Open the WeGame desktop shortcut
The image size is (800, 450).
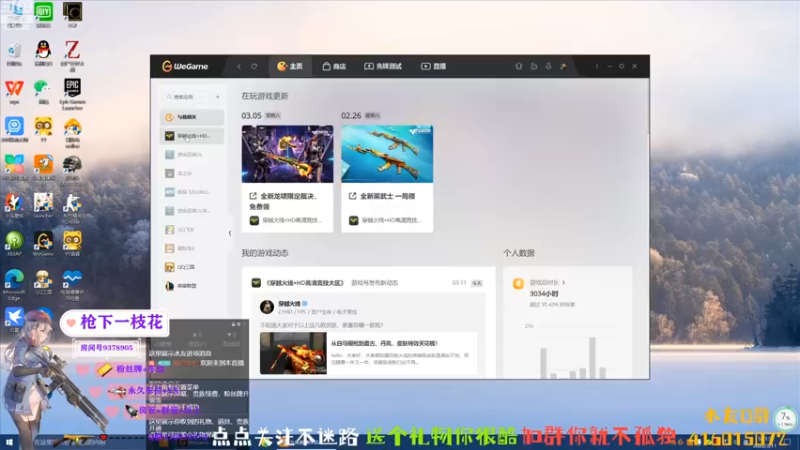coord(43,244)
